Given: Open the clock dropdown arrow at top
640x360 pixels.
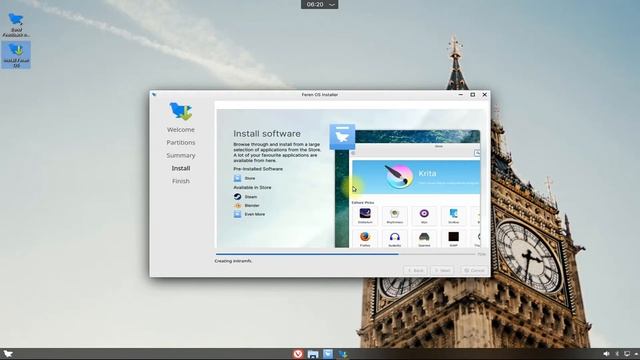Looking at the screenshot, I should (332, 4).
